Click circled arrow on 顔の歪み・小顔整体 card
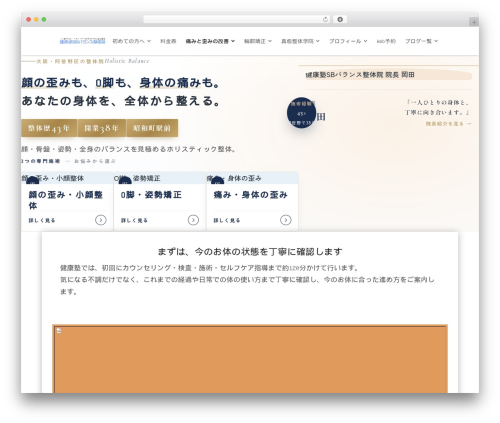This screenshot has height=423, width=500. (x=101, y=220)
